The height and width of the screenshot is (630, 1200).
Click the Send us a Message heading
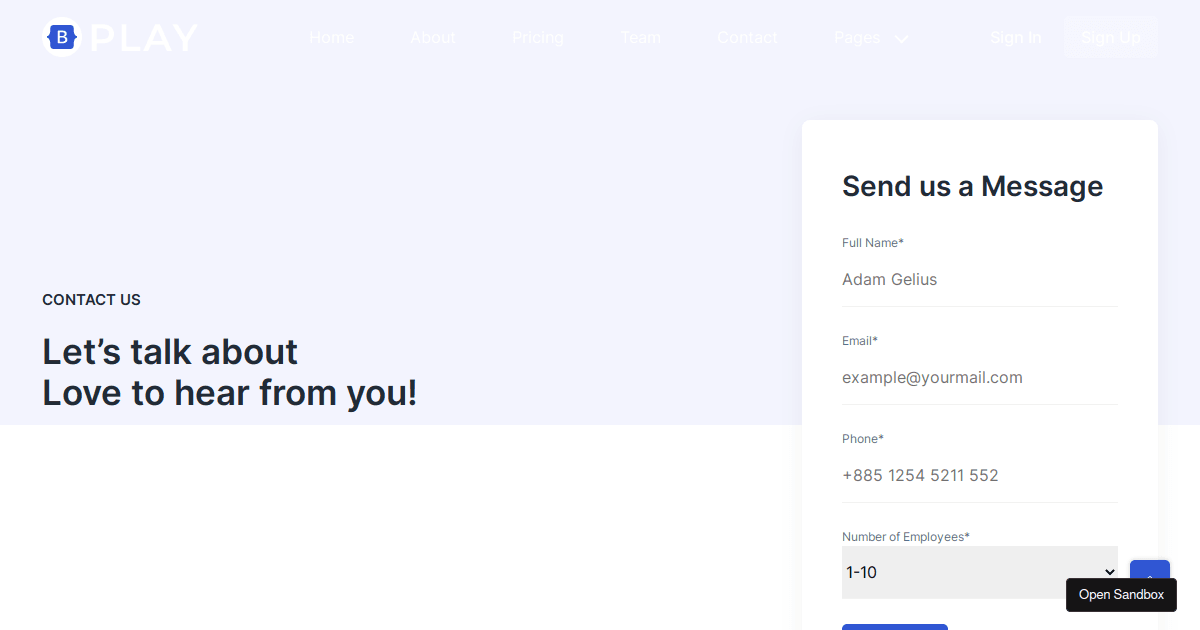click(x=972, y=186)
